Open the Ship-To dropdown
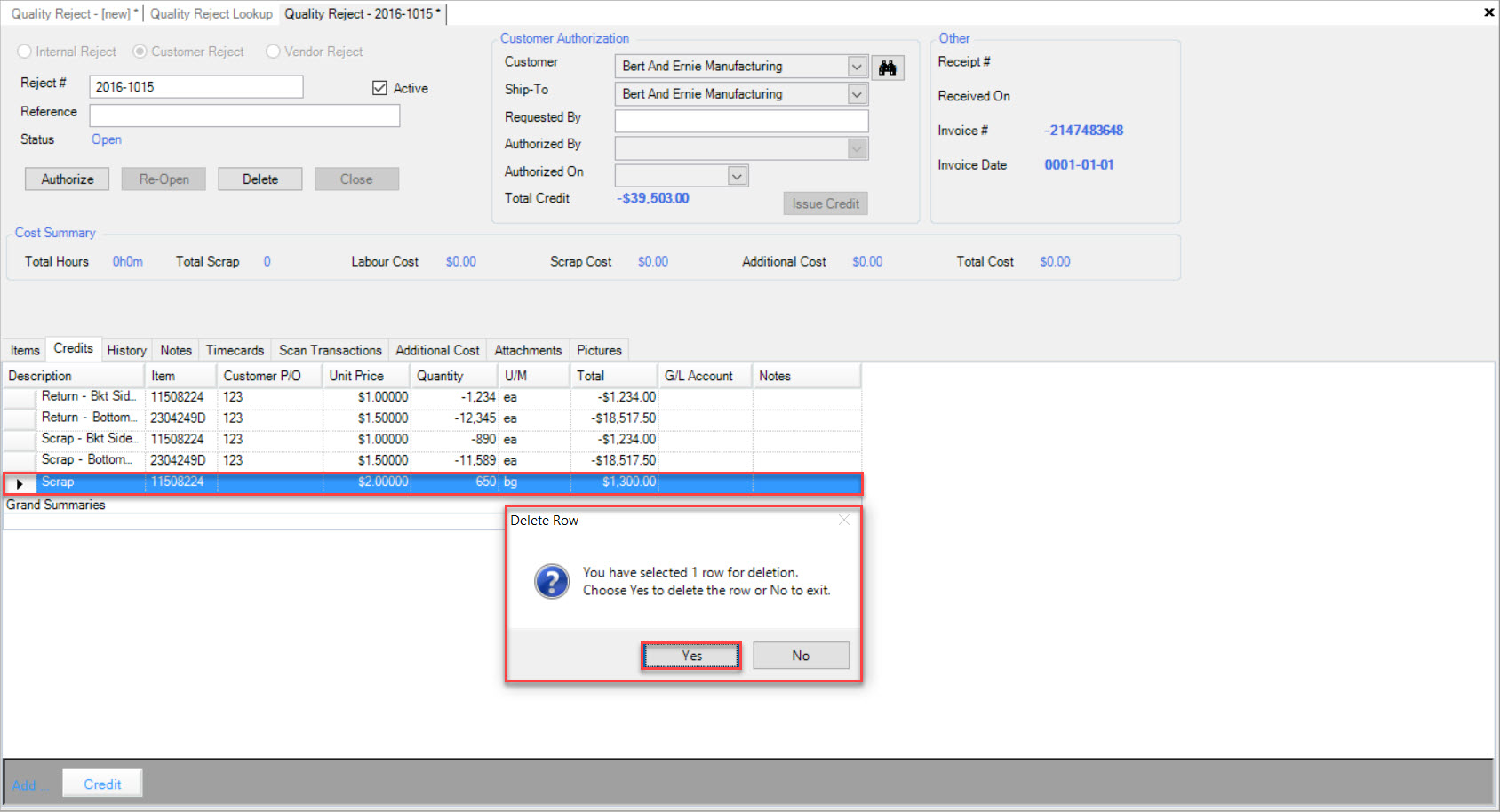Screen dimensions: 1500x812 tap(857, 94)
